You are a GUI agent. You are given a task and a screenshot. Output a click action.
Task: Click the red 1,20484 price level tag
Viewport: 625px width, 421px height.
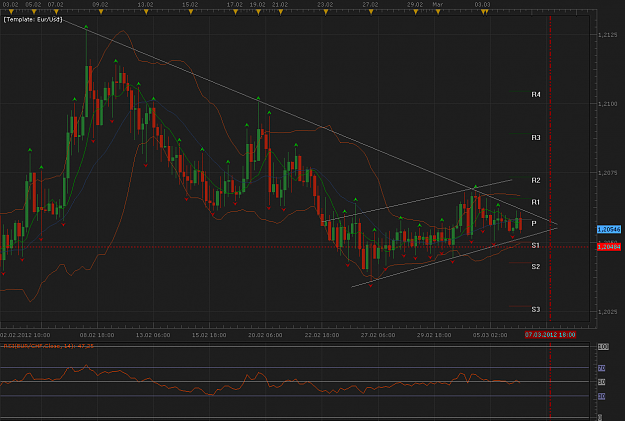[x=609, y=247]
